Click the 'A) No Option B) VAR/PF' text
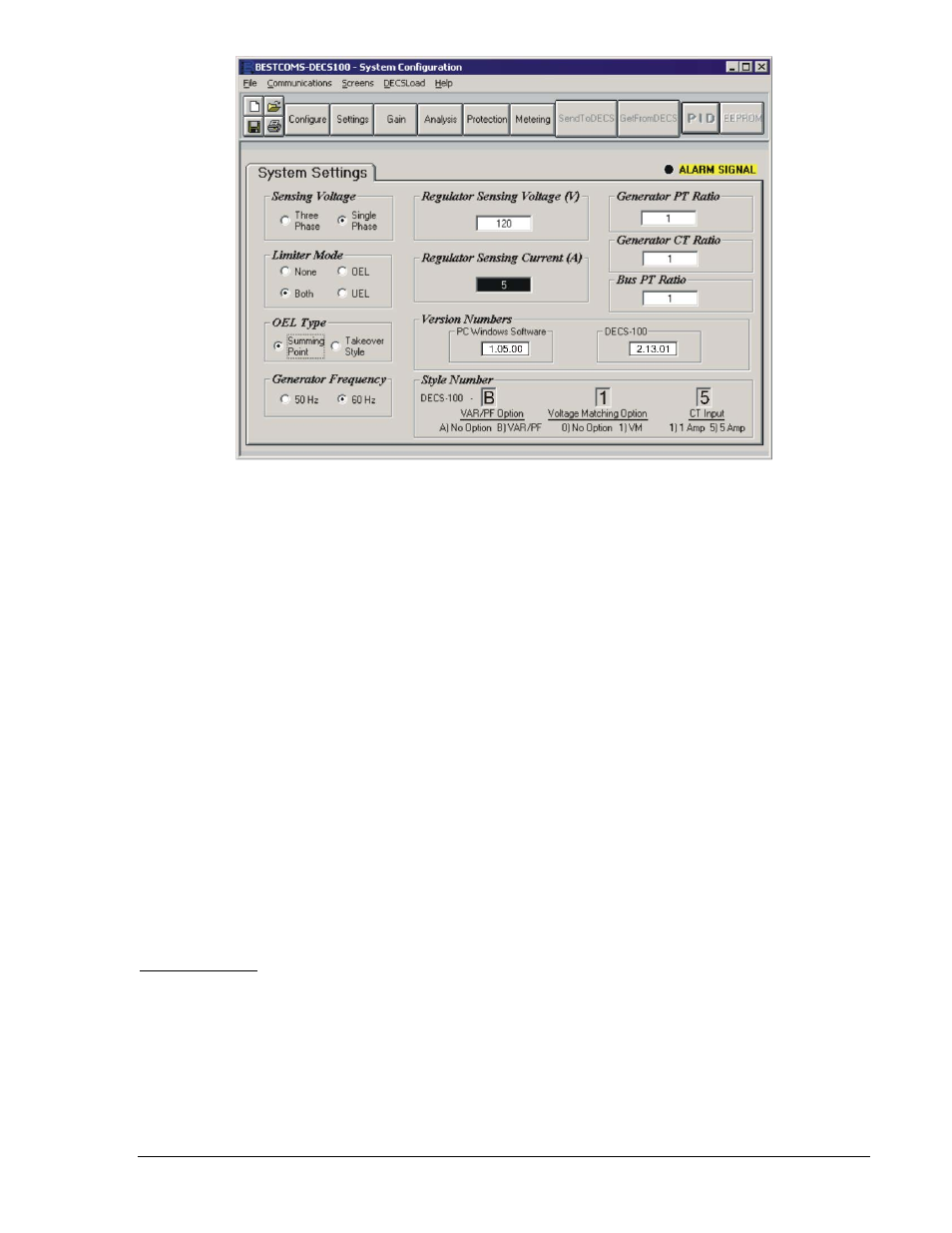This screenshot has width=952, height=1233. tap(490, 428)
